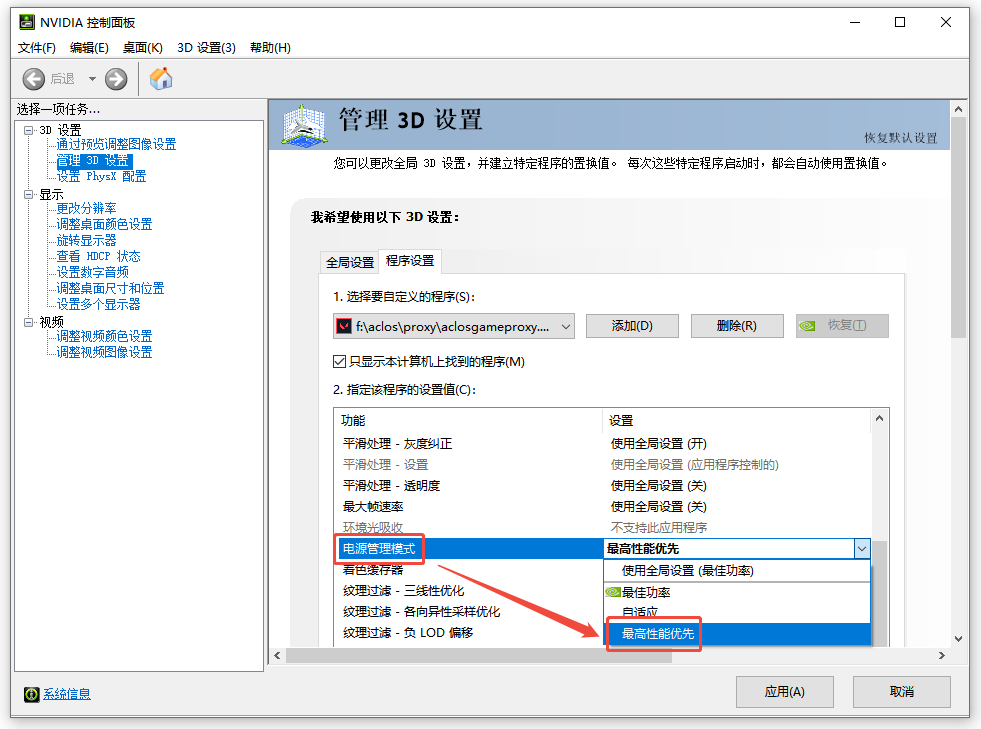
Task: Open 调整桌面颜色设置 task
Action: click(x=104, y=224)
